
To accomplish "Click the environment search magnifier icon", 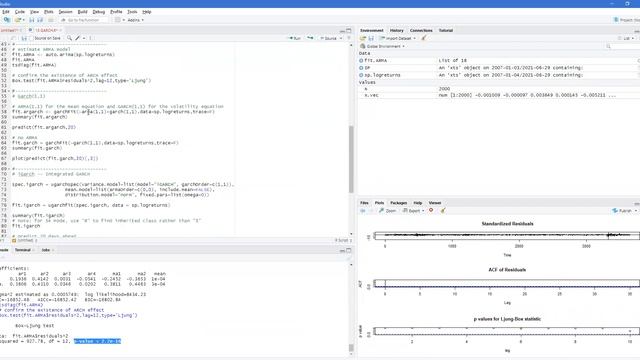I will point(608,46).
